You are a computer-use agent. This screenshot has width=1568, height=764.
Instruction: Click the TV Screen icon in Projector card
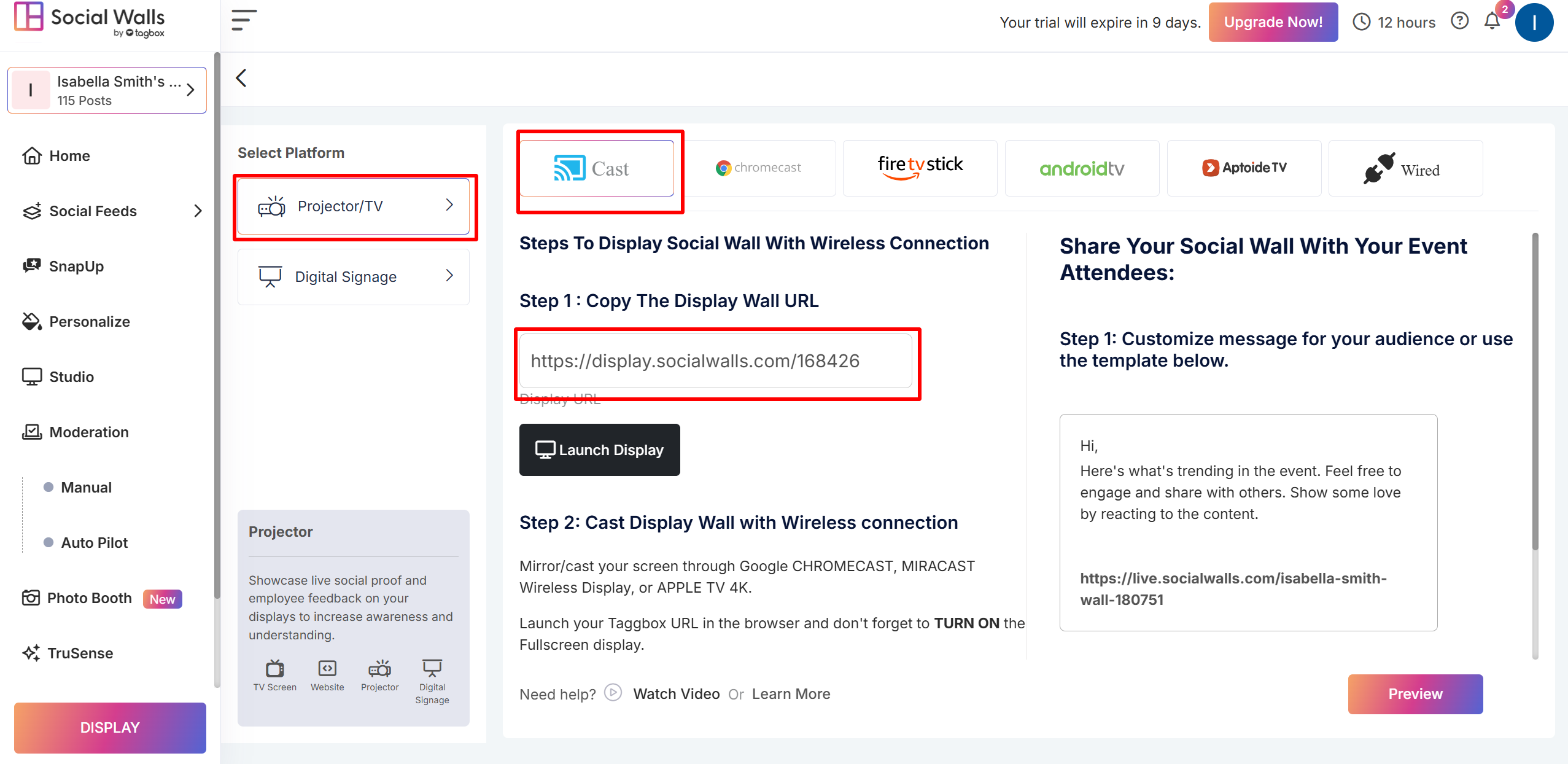click(274, 668)
